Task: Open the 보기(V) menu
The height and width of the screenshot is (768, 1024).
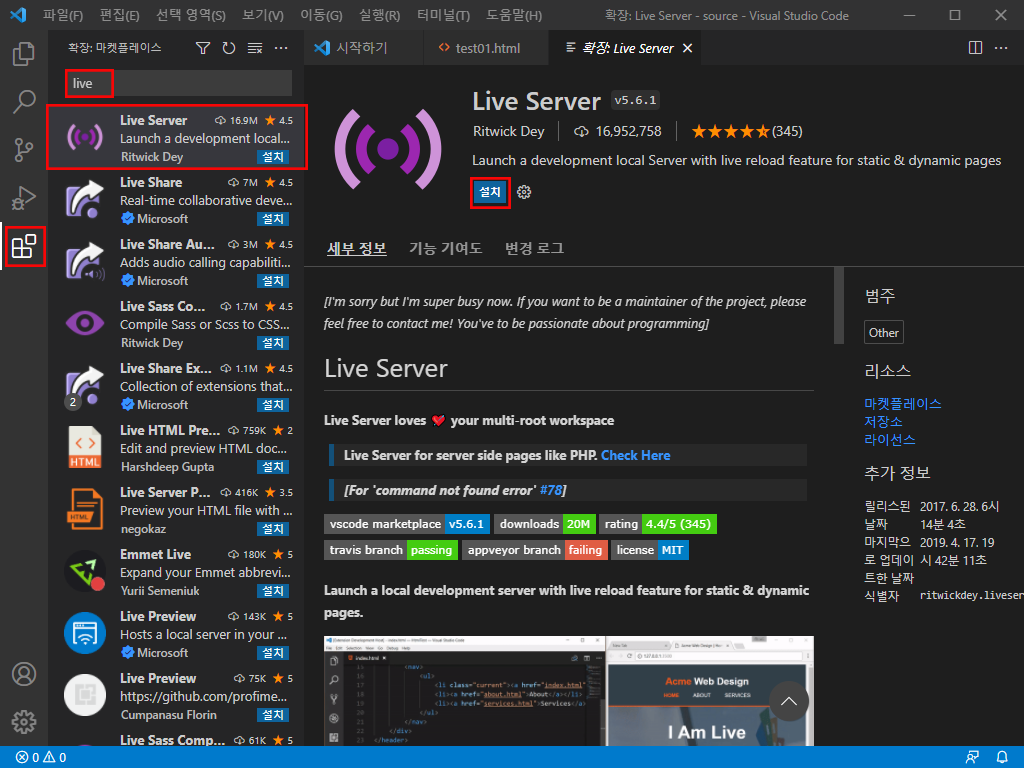Action: tap(263, 15)
